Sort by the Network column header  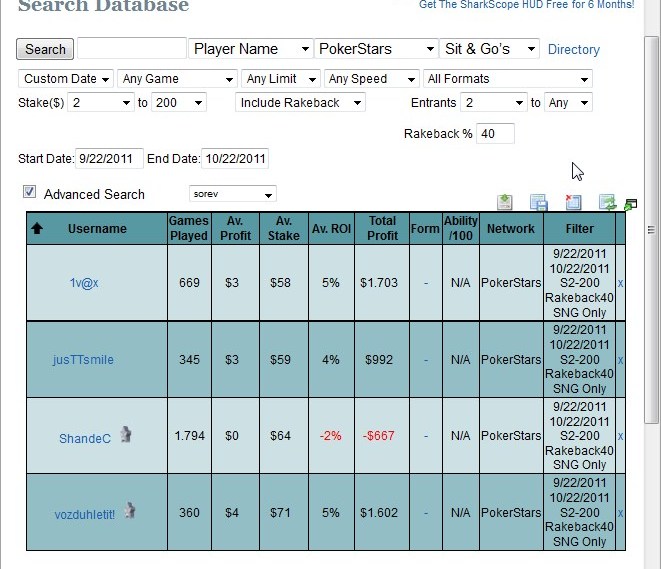click(511, 228)
